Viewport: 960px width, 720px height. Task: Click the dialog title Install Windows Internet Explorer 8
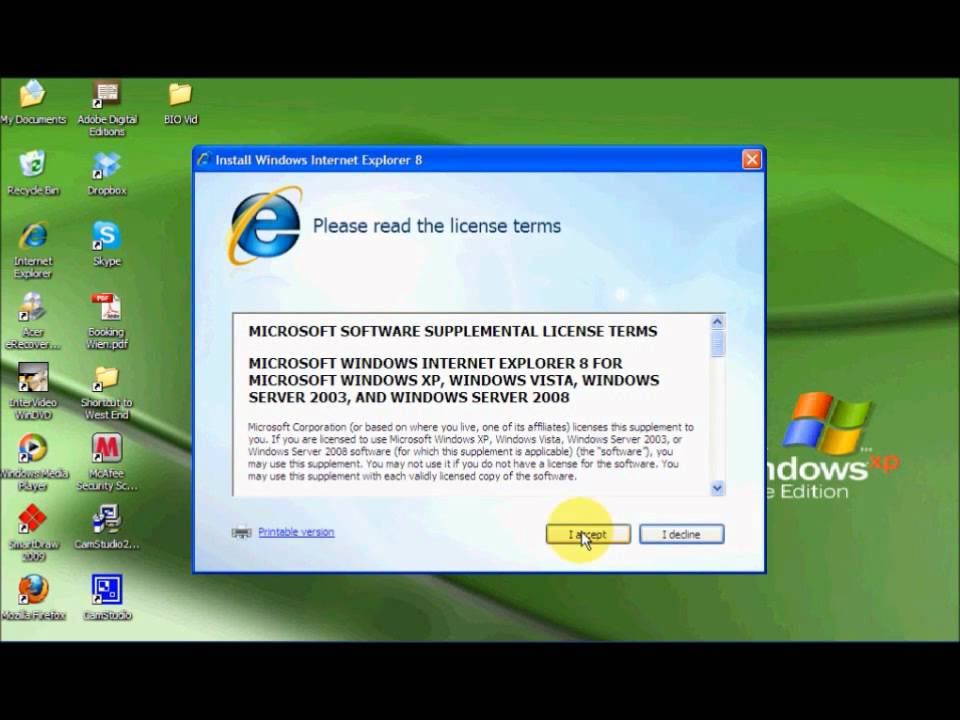click(318, 160)
